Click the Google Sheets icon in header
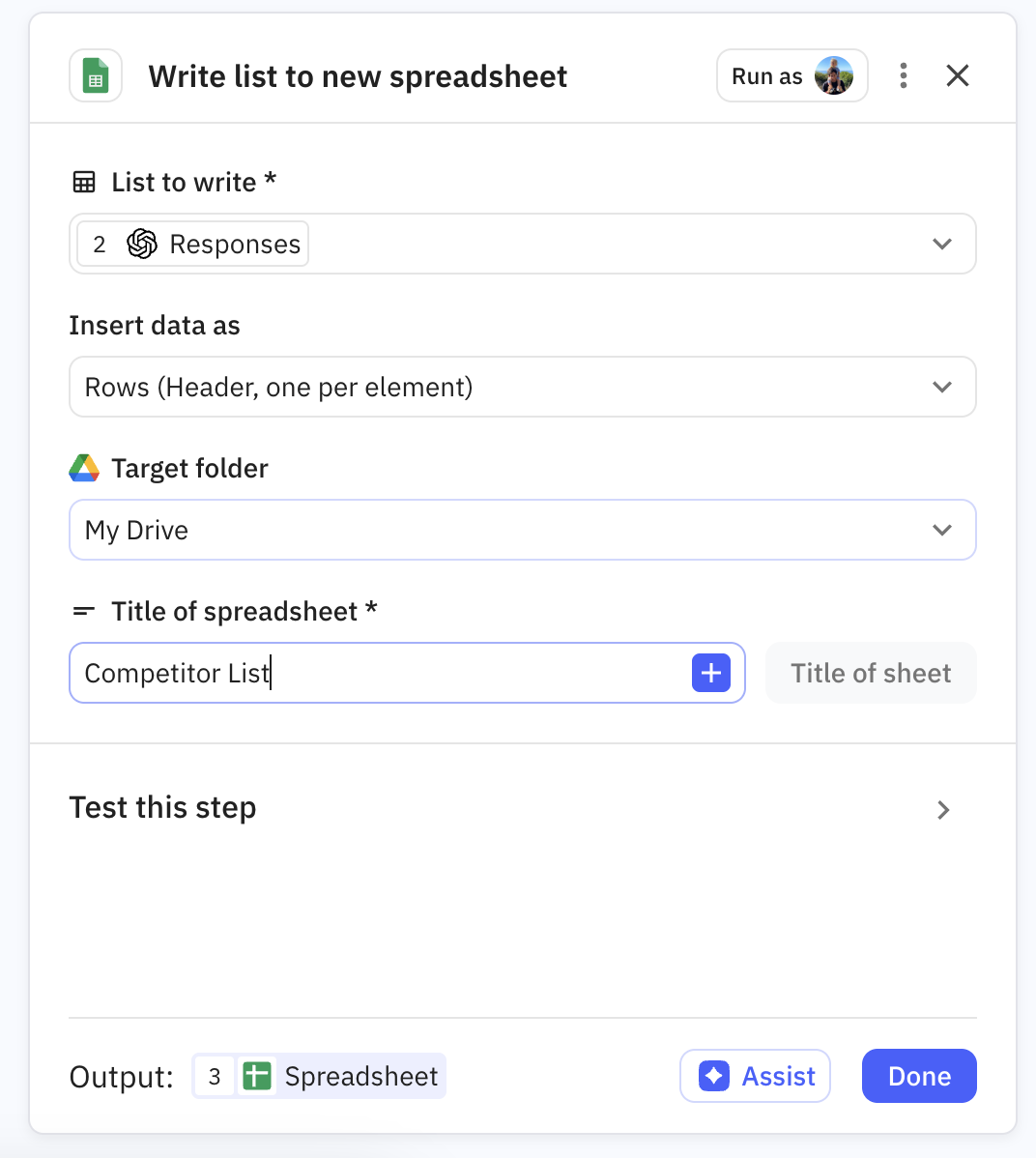This screenshot has height=1158, width=1036. [x=96, y=76]
